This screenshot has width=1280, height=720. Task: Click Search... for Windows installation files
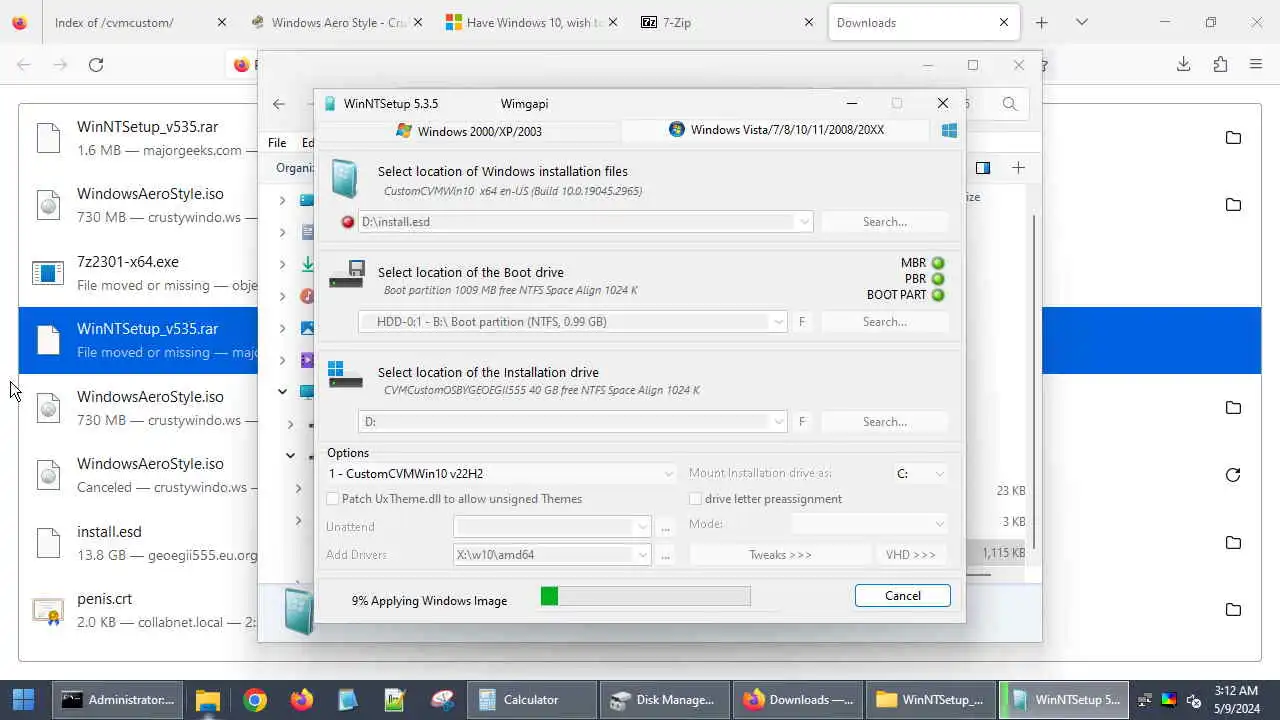click(x=885, y=222)
